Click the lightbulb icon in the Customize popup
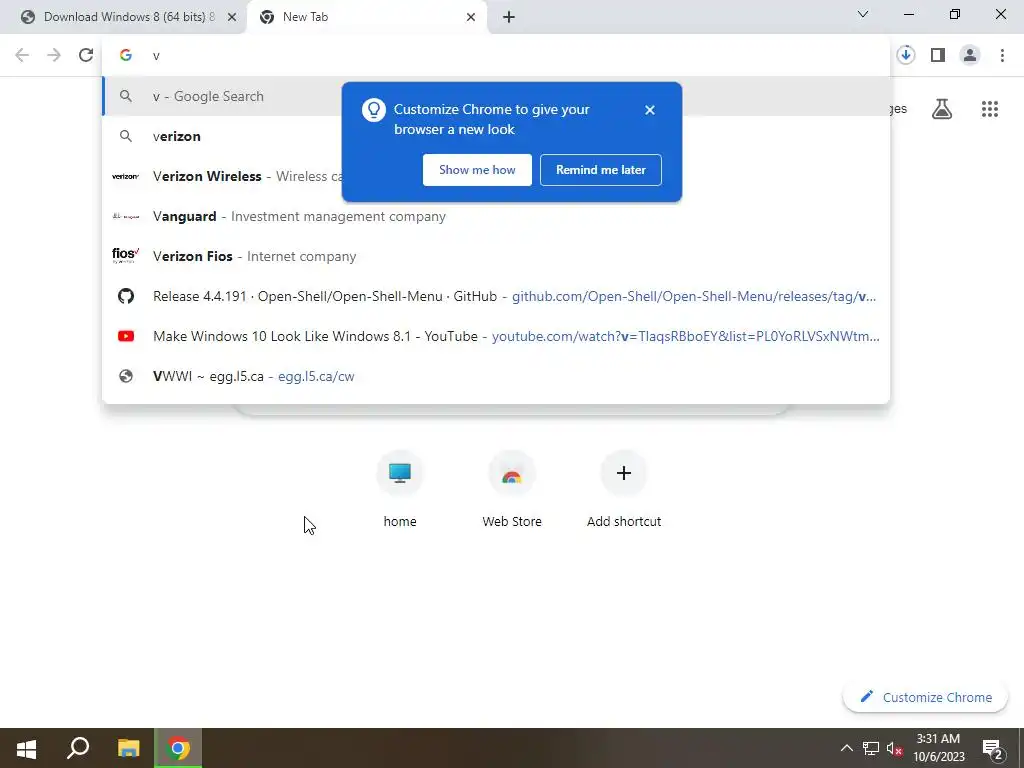 (x=374, y=110)
